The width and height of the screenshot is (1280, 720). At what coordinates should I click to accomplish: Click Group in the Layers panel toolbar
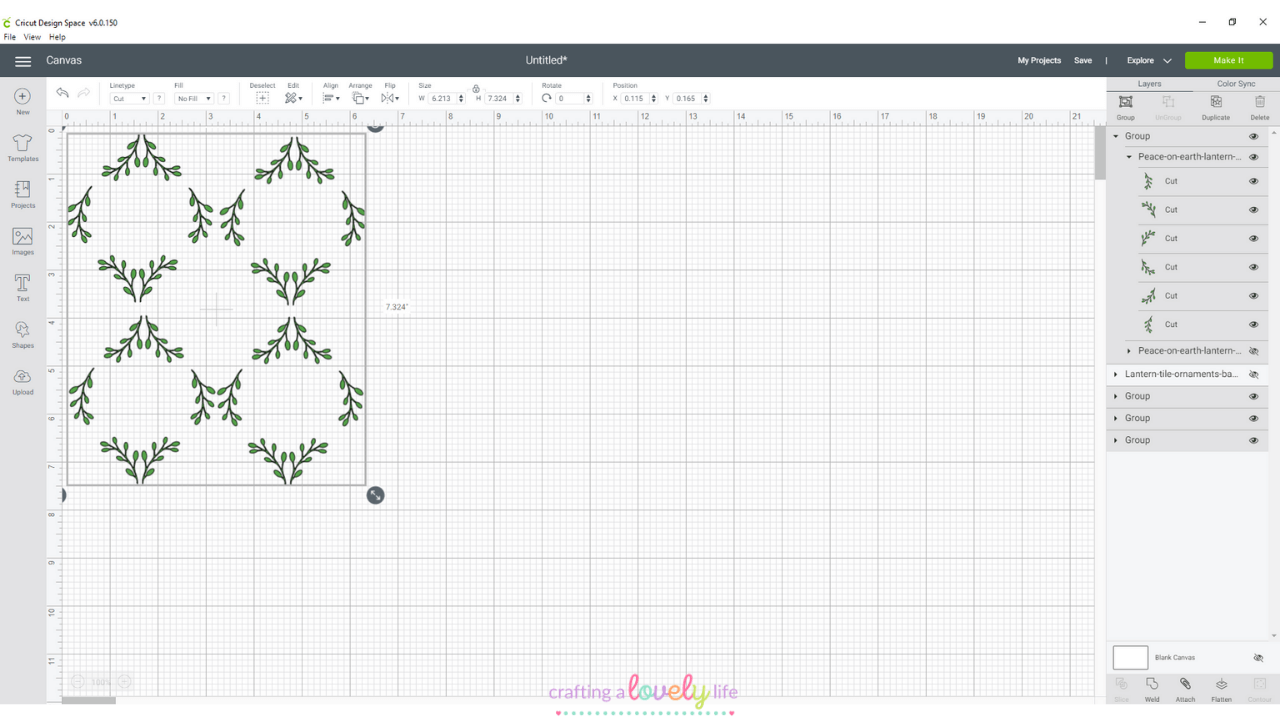coord(1125,108)
